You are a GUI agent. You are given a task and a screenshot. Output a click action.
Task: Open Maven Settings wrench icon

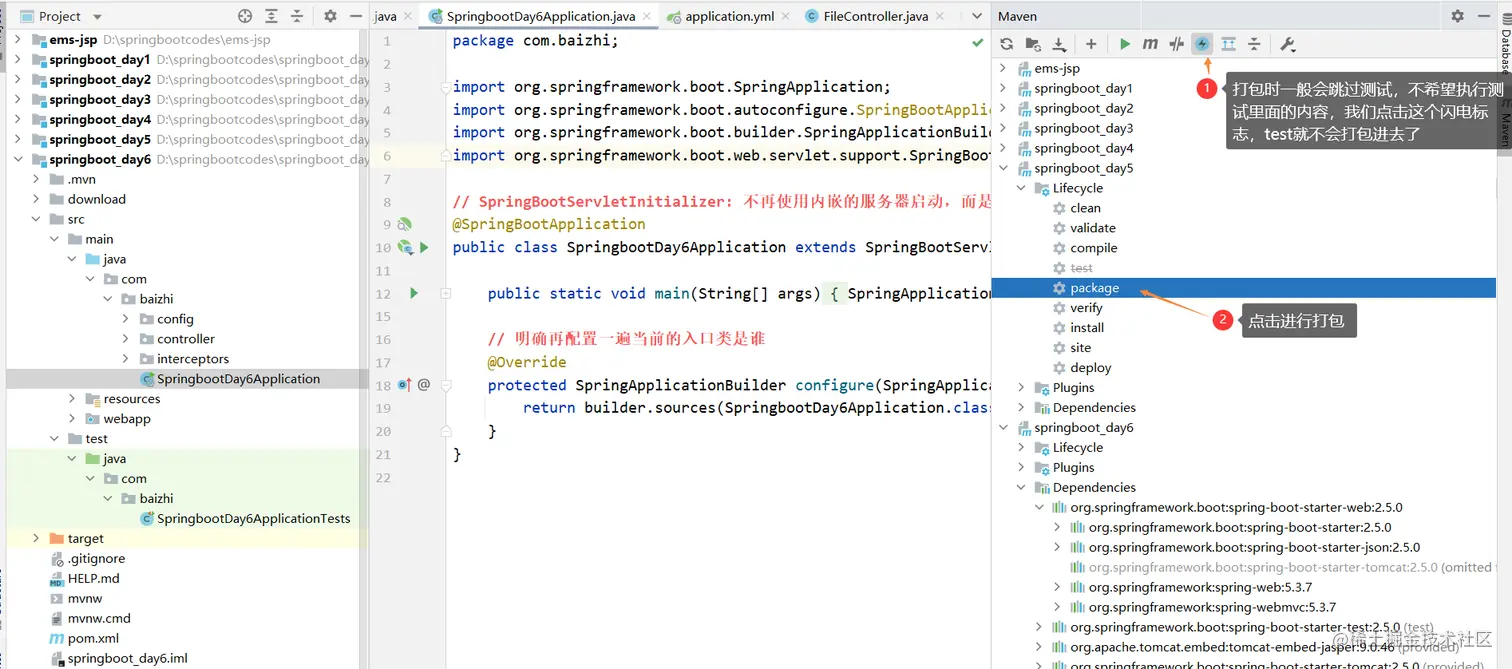1288,44
